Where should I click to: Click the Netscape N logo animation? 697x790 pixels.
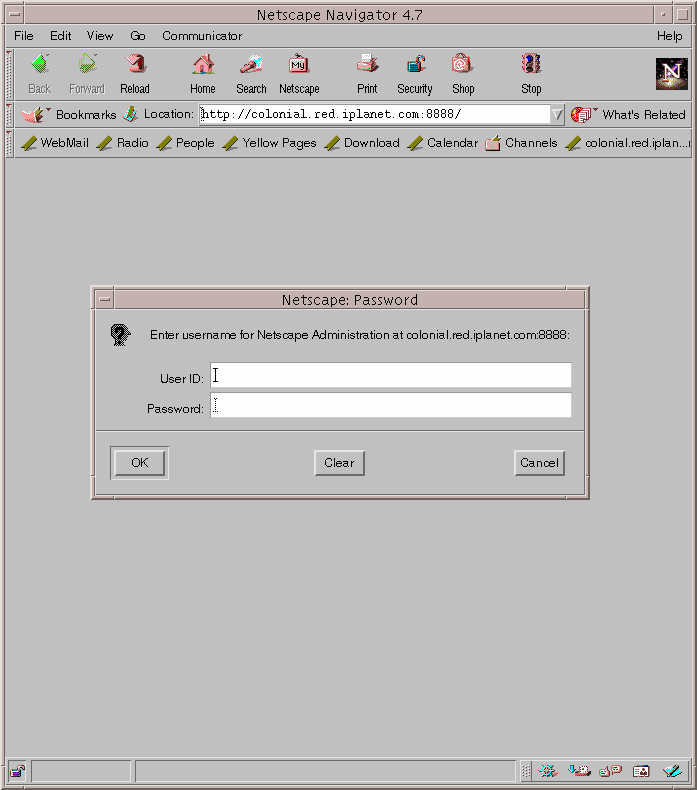671,74
